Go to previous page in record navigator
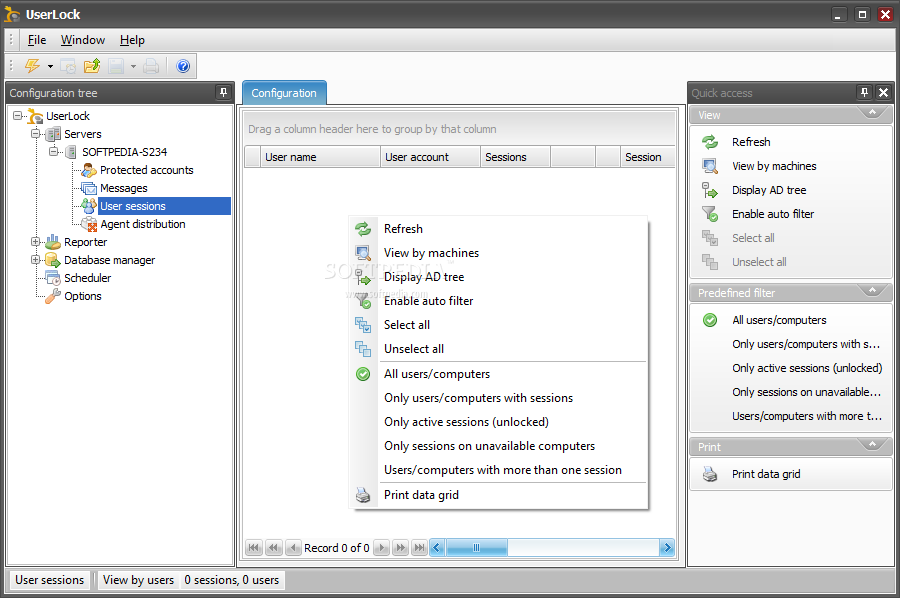 tap(274, 547)
